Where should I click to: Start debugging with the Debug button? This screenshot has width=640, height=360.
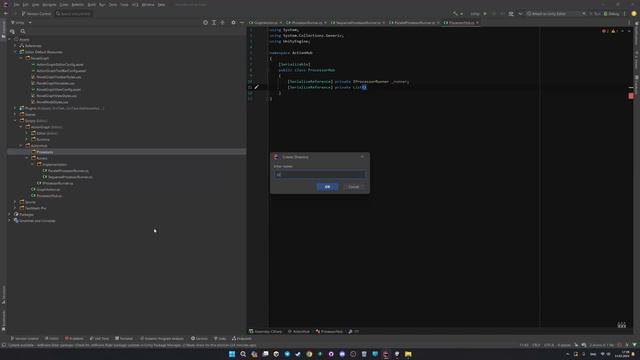(612, 13)
